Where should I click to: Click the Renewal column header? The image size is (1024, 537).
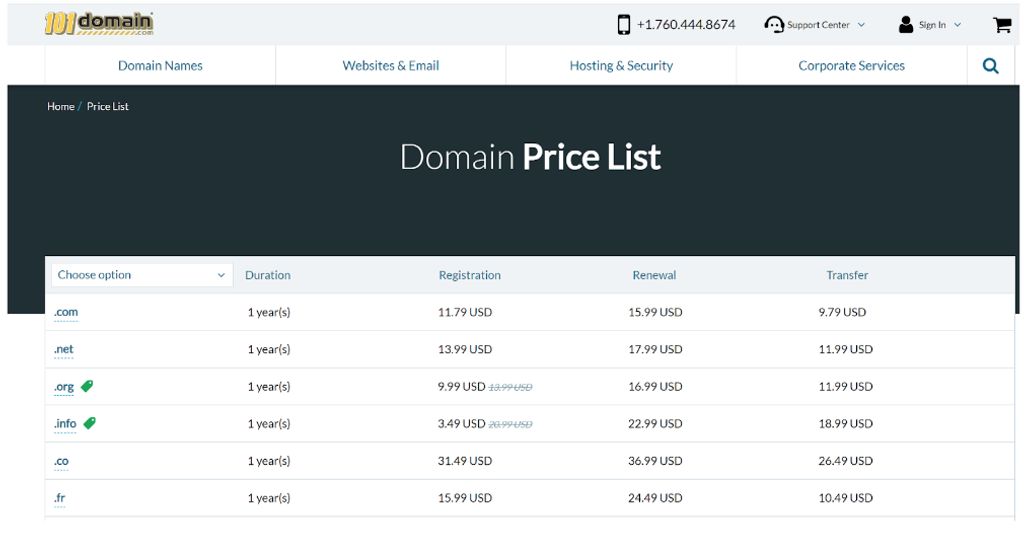654,275
